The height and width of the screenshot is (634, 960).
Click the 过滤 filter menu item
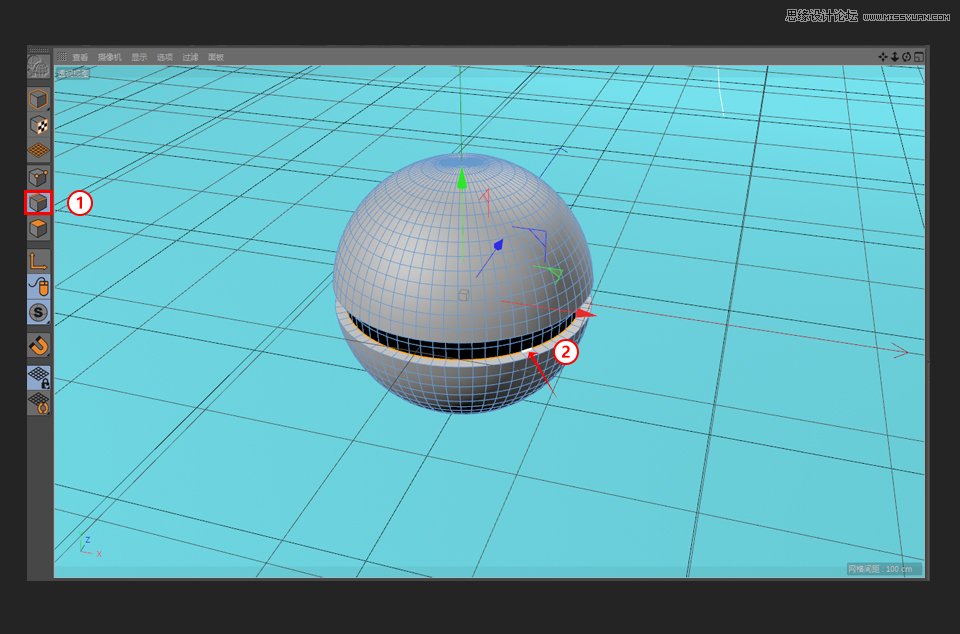coord(189,57)
